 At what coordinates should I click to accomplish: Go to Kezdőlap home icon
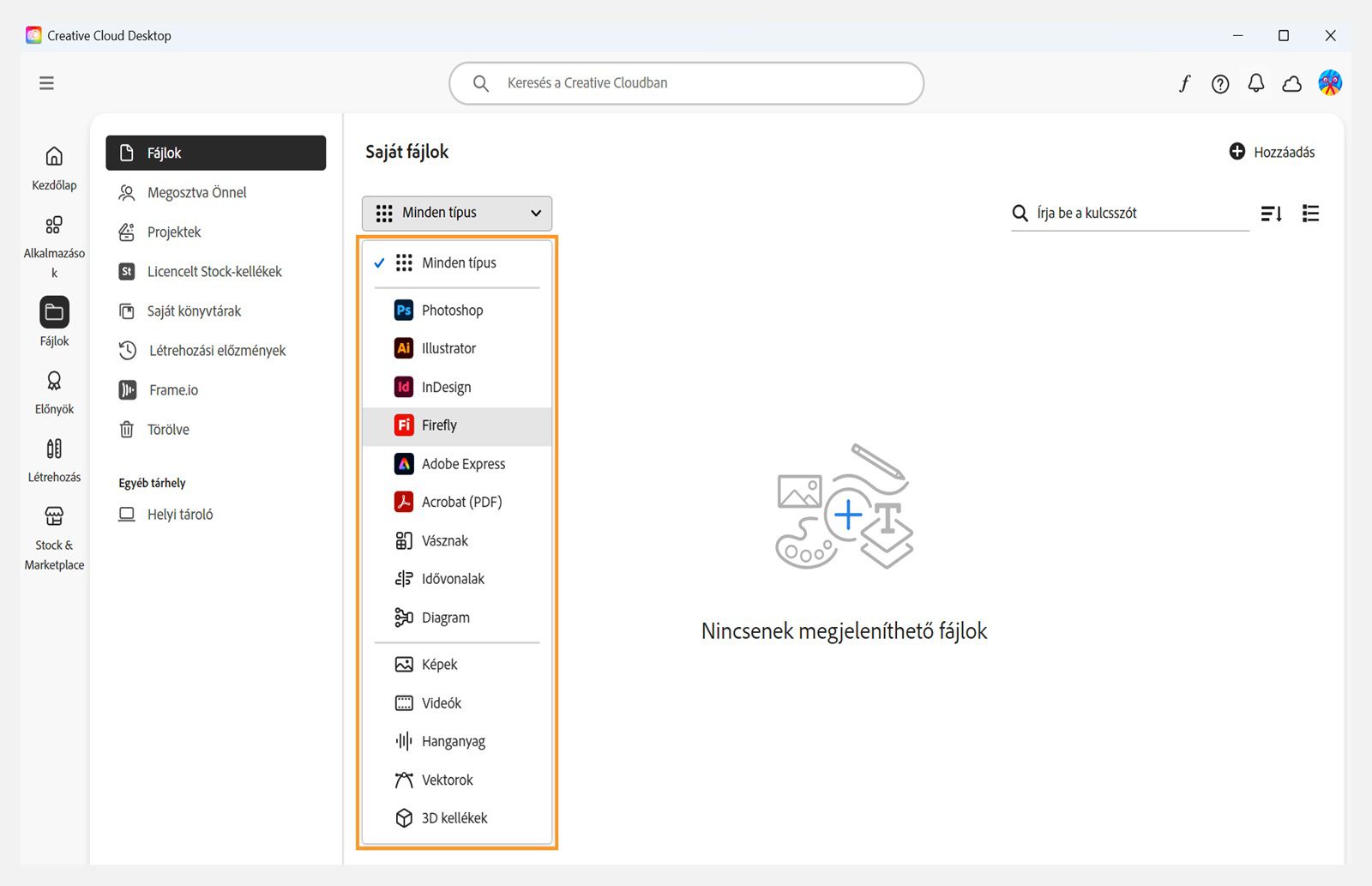pos(54,156)
